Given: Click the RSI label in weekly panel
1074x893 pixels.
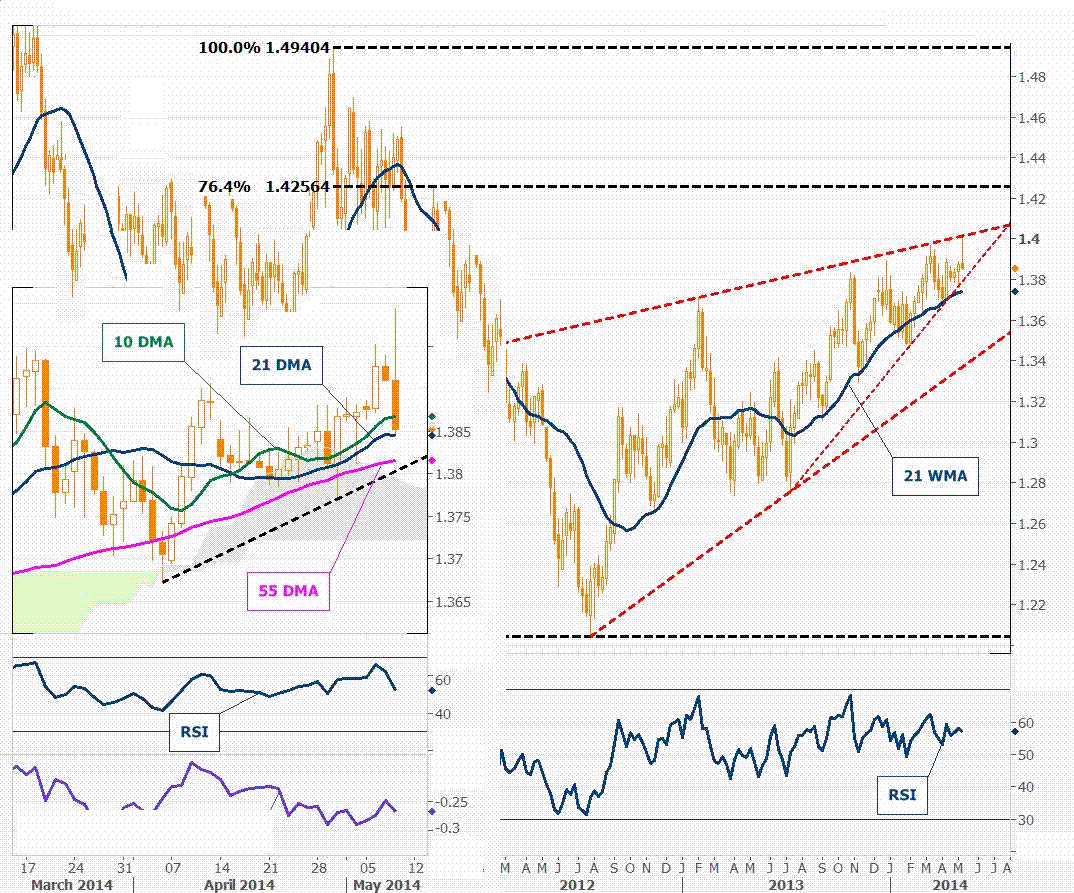Looking at the screenshot, I should (900, 796).
